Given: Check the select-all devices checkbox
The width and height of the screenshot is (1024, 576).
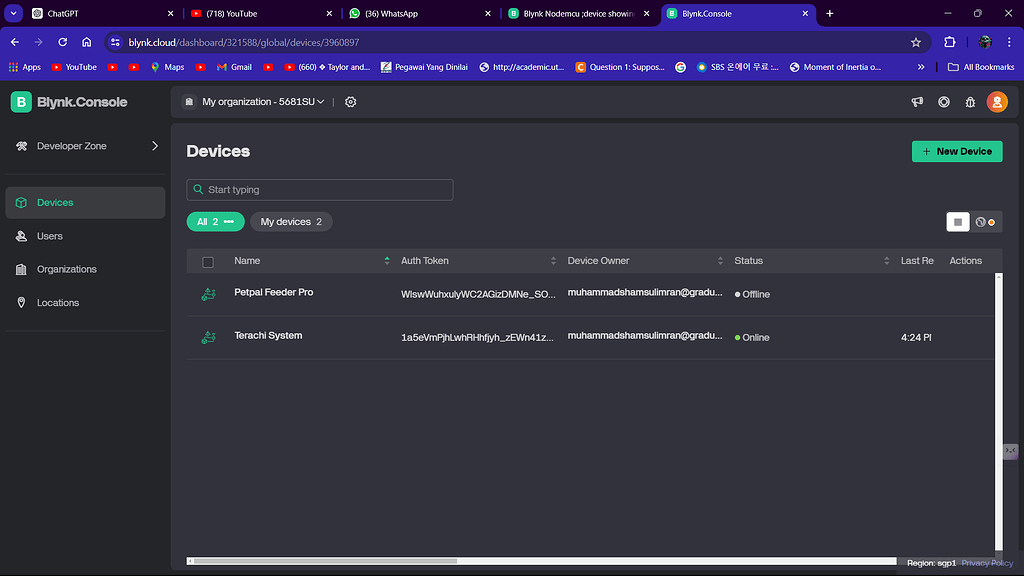Looking at the screenshot, I should click(x=209, y=260).
